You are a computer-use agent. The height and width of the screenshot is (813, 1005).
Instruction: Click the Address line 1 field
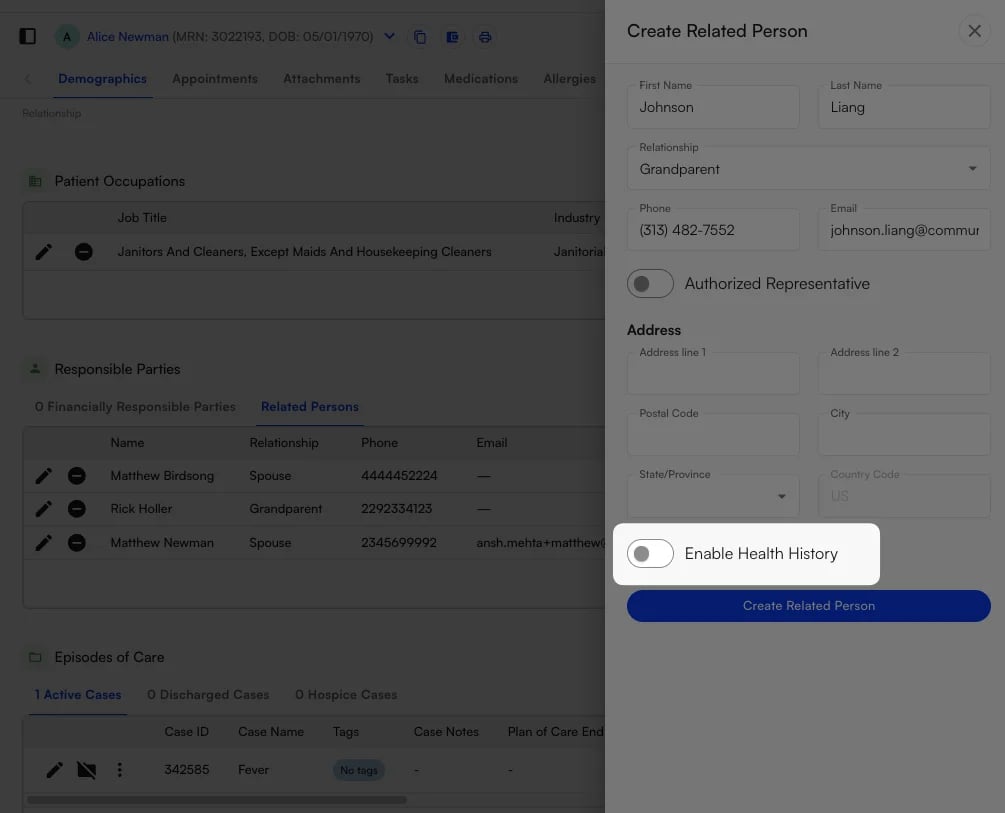(x=713, y=373)
